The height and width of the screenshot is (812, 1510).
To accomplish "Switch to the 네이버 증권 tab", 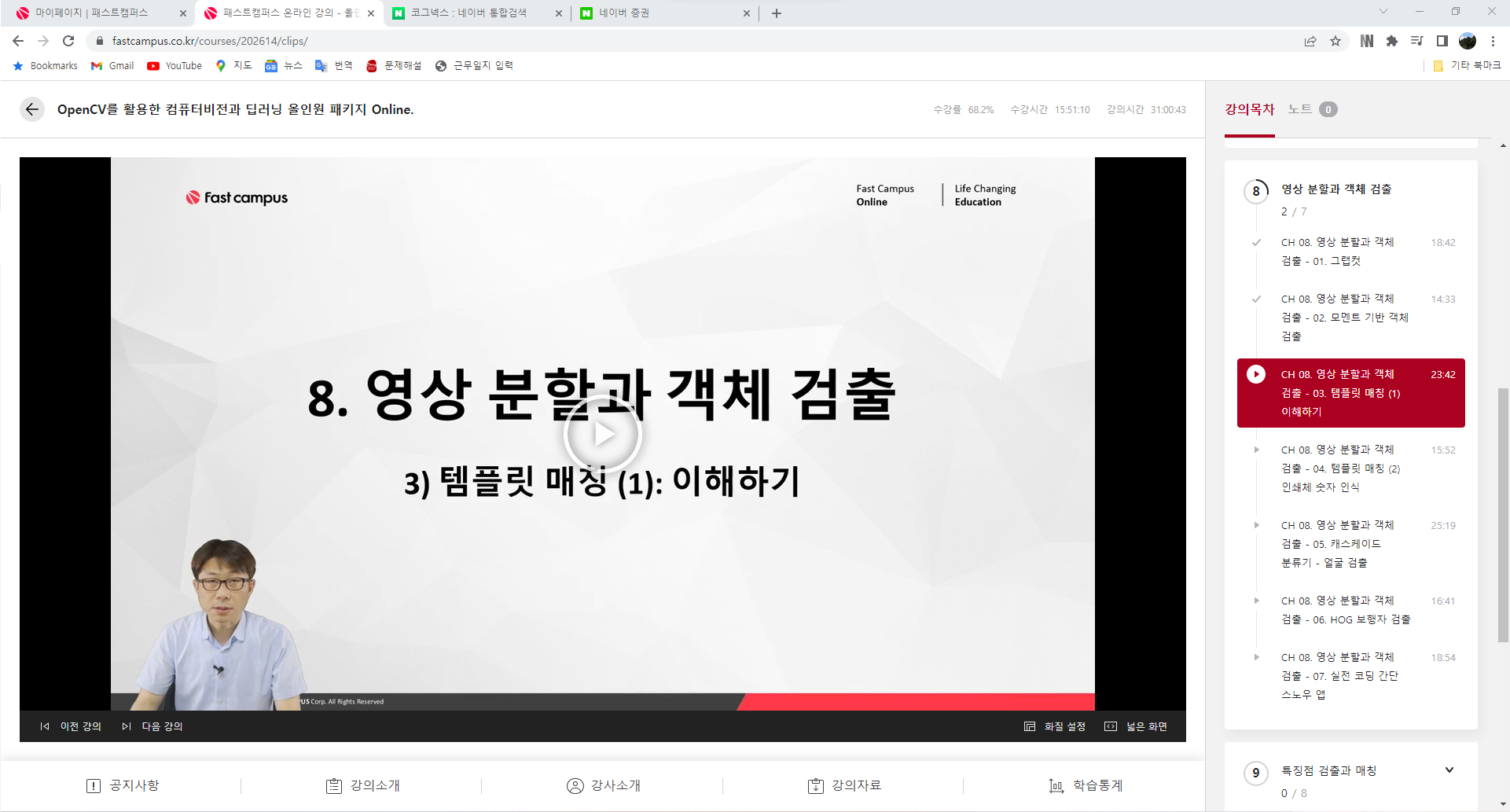I will point(666,13).
